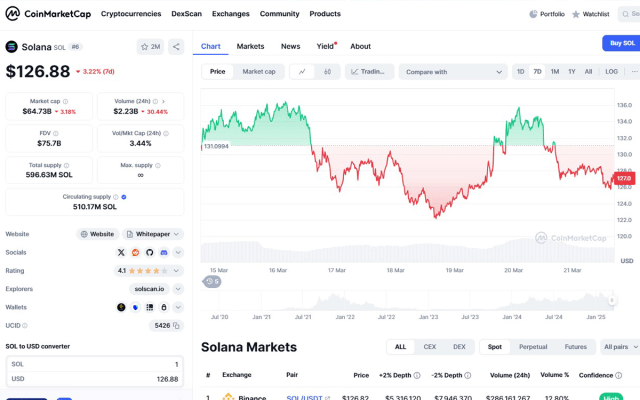Open Solana's X (Twitter) social link
The width and height of the screenshot is (640, 400).
[122, 252]
